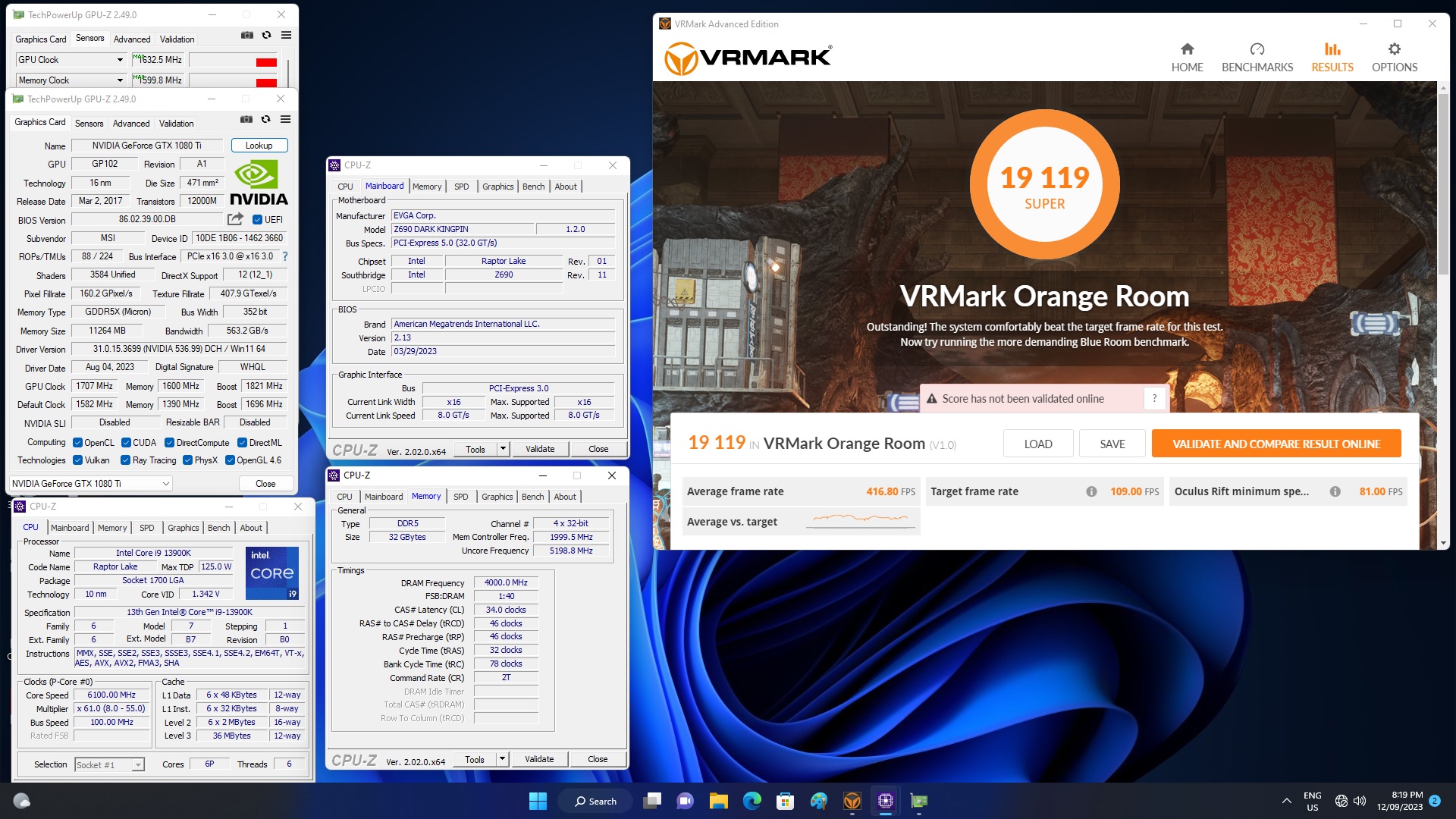This screenshot has height=819, width=1456.
Task: Click the Tools button in CPU-Z Memory window
Action: pyautogui.click(x=475, y=759)
